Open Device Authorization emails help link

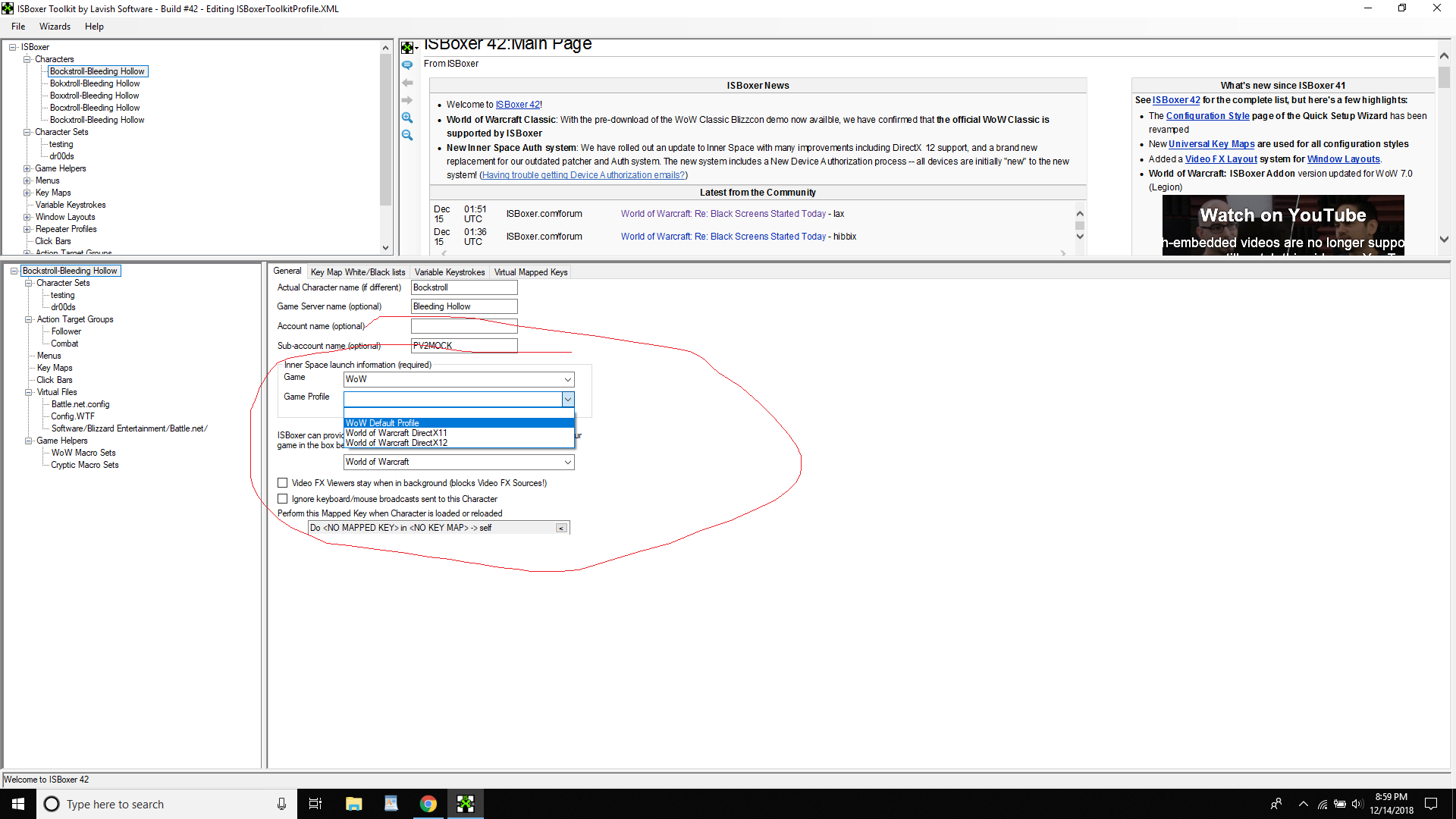click(583, 175)
